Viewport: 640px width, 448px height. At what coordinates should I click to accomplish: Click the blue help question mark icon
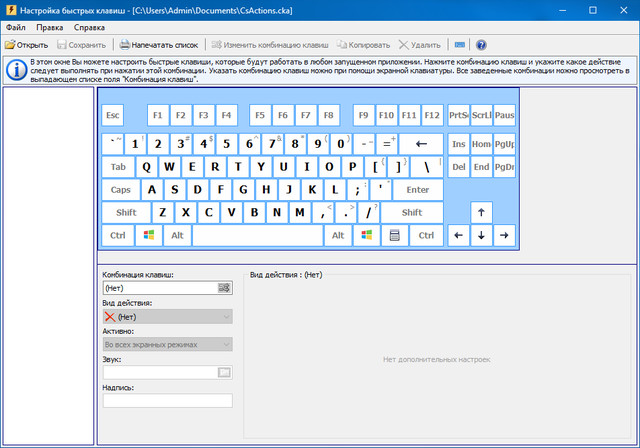point(481,45)
